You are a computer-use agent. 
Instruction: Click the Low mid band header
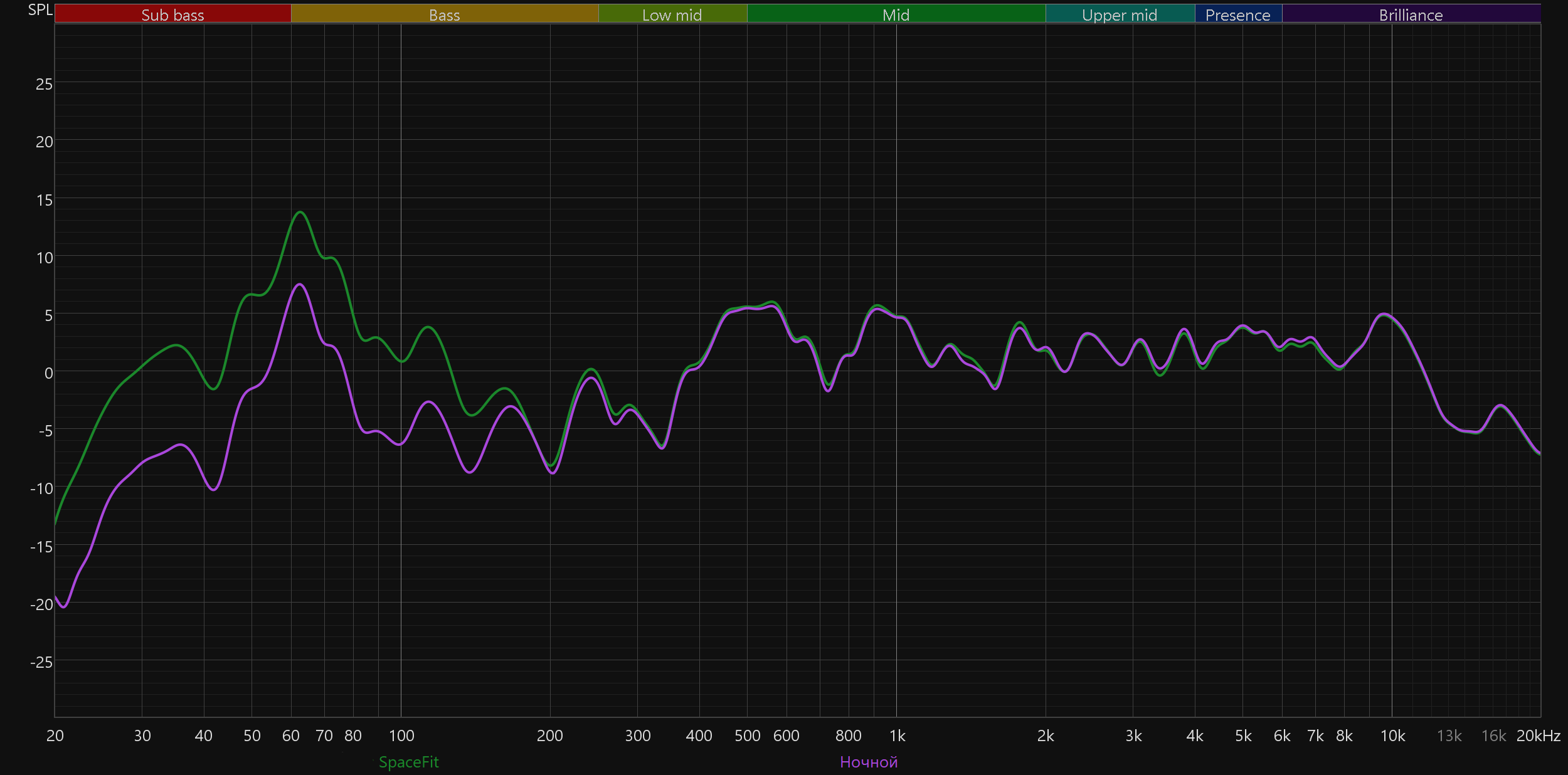coord(672,14)
